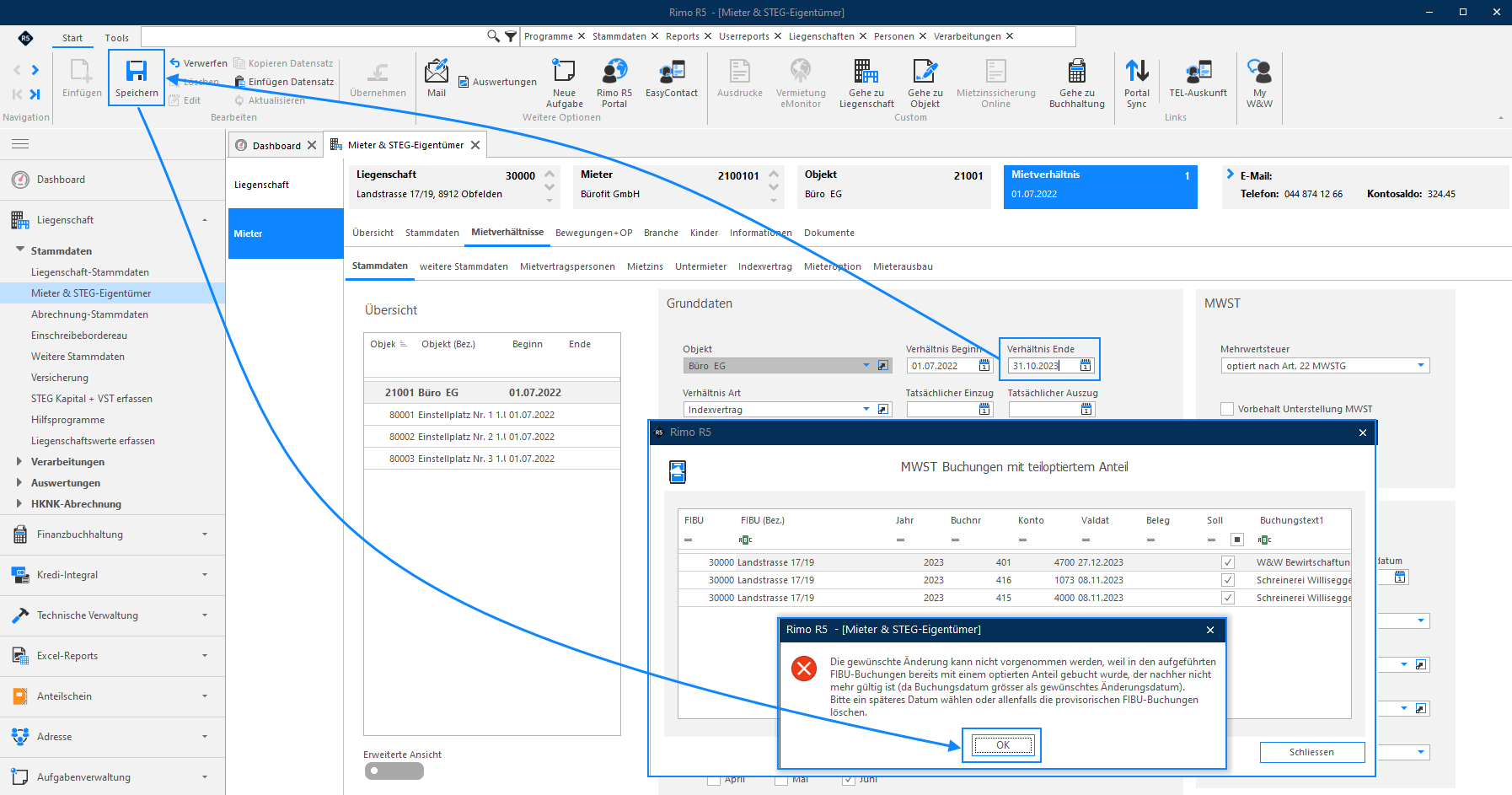Expand the Verarbeitungen tree node

pyautogui.click(x=19, y=462)
